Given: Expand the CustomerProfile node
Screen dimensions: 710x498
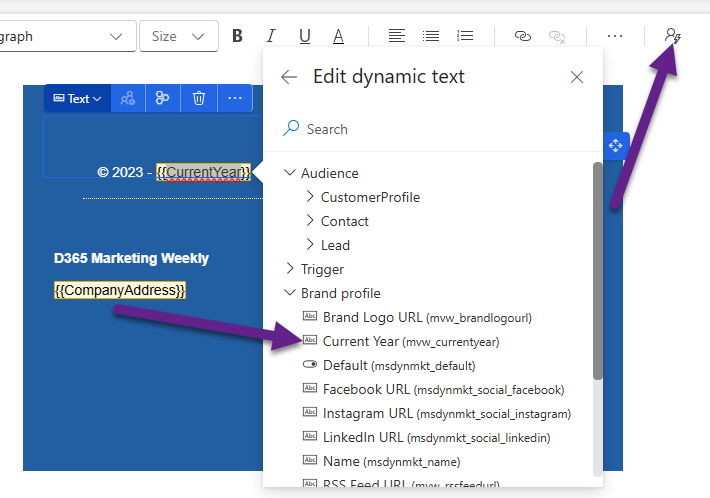Looking at the screenshot, I should pyautogui.click(x=310, y=197).
